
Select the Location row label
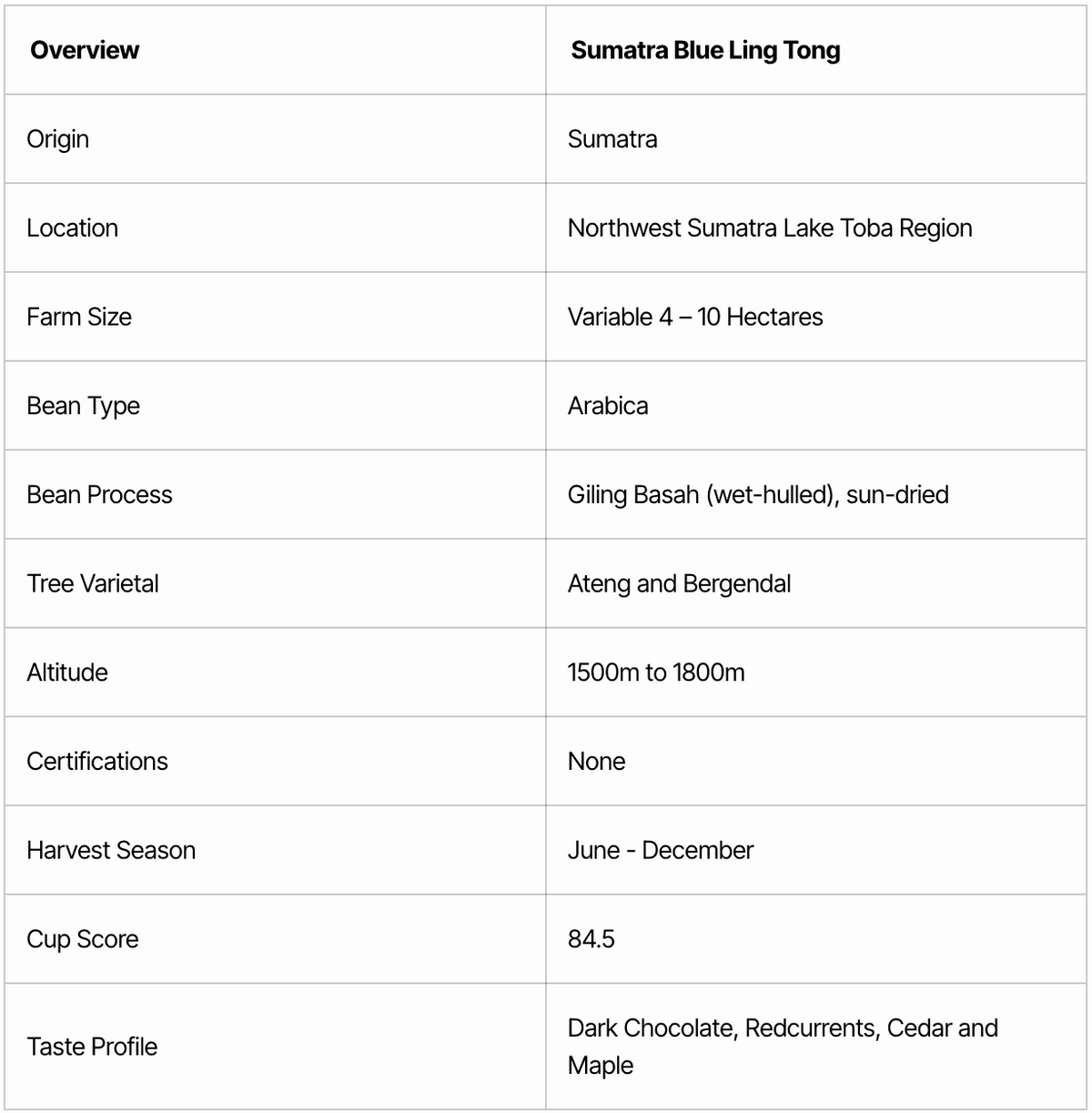coord(73,228)
